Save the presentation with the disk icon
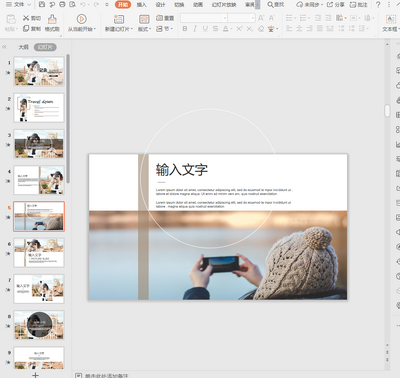The height and width of the screenshot is (378, 400). tap(42, 4)
